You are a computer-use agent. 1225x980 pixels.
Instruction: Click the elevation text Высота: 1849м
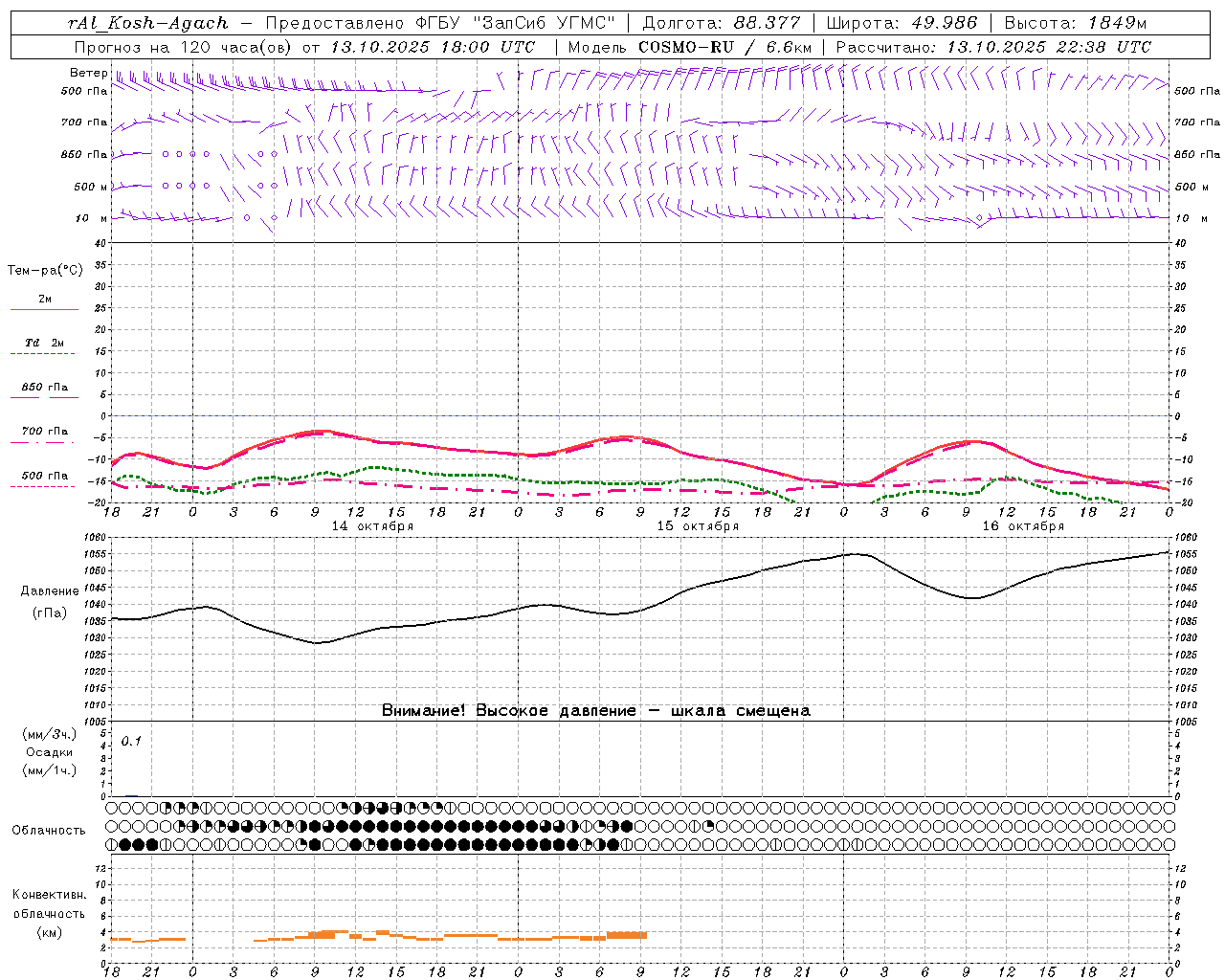tap(1076, 23)
